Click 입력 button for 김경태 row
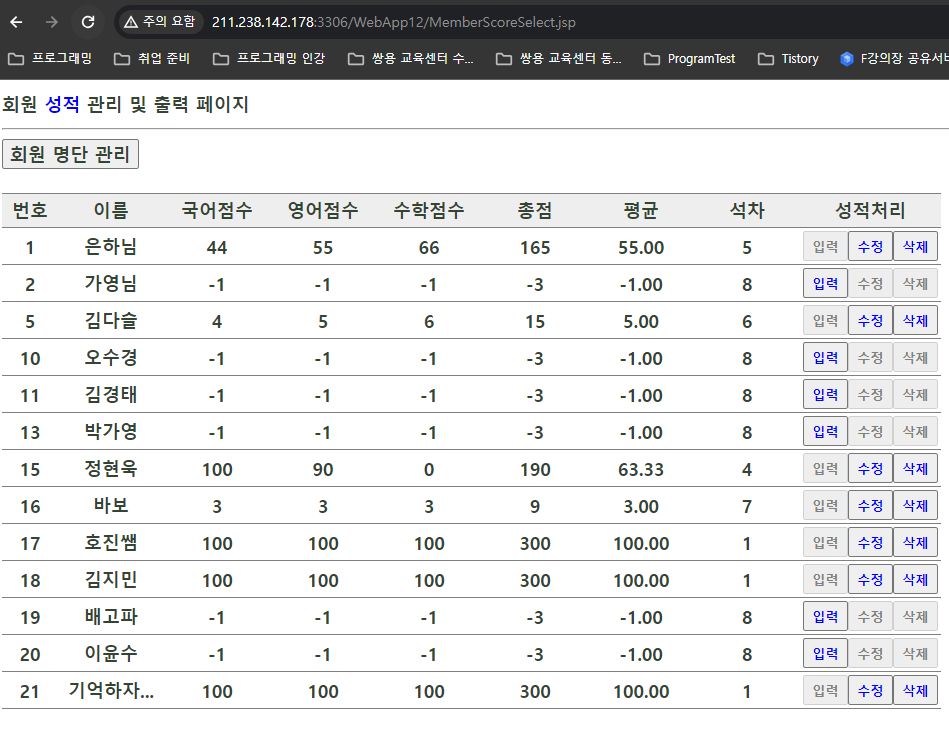 coord(825,394)
